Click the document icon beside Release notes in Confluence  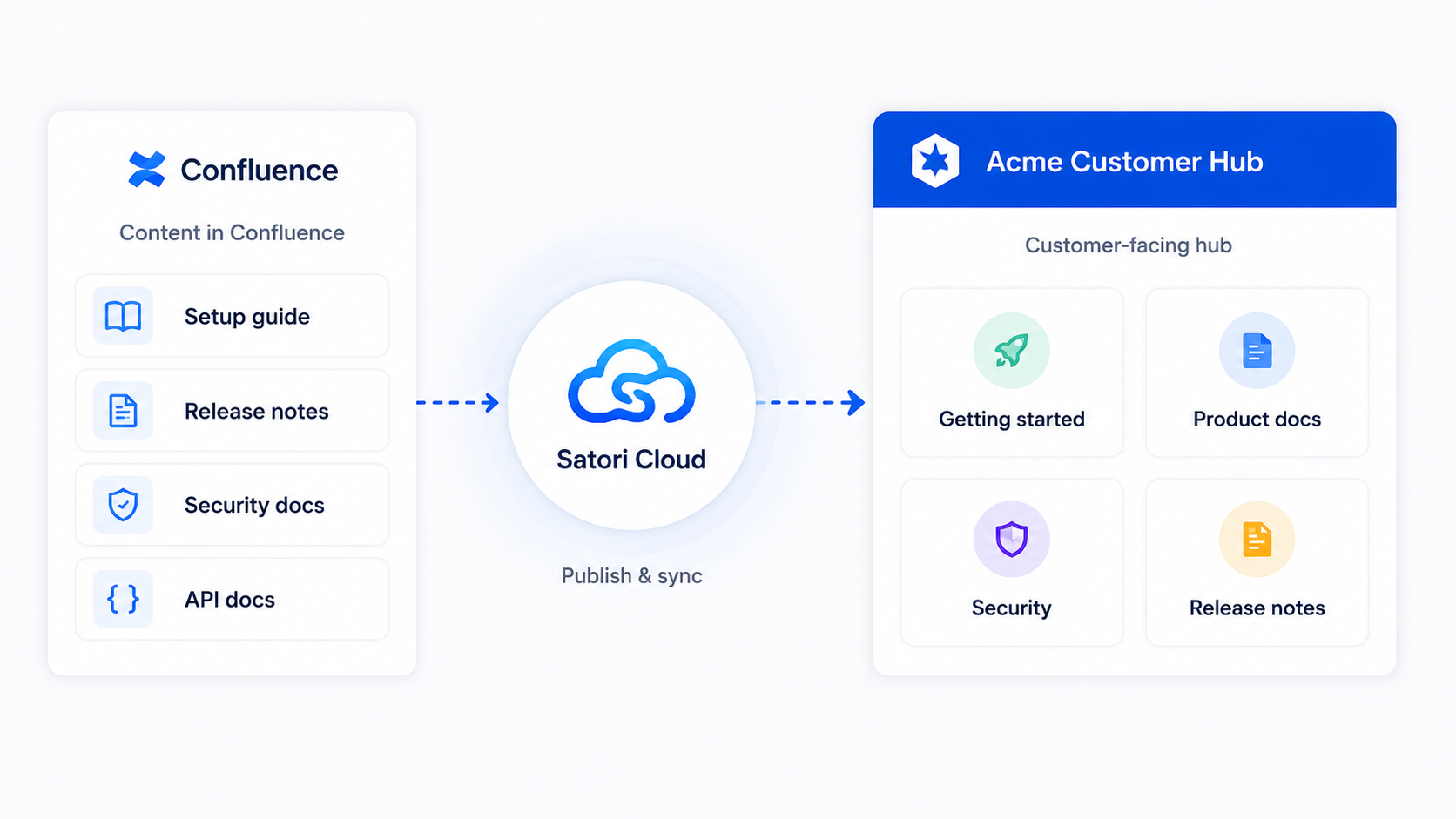(x=123, y=411)
